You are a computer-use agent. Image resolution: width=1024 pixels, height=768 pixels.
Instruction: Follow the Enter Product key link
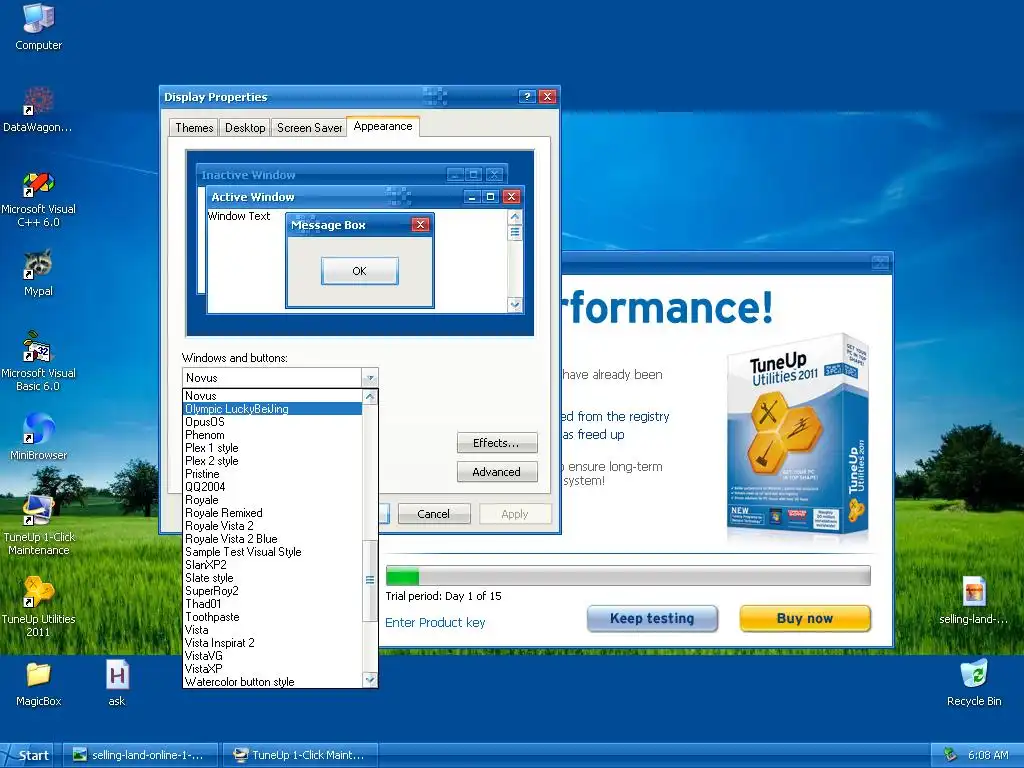(435, 622)
